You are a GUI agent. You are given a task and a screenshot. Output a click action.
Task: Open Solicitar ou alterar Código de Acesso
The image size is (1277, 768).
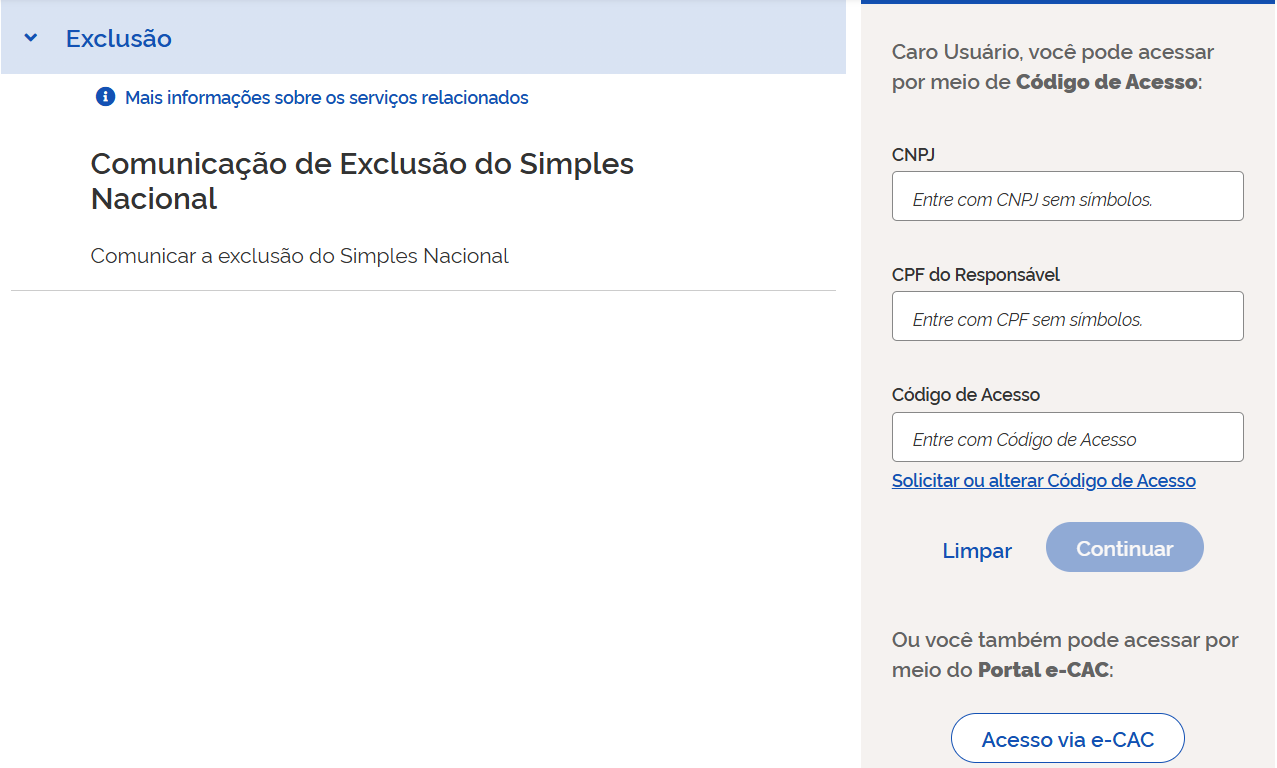pyautogui.click(x=1043, y=481)
